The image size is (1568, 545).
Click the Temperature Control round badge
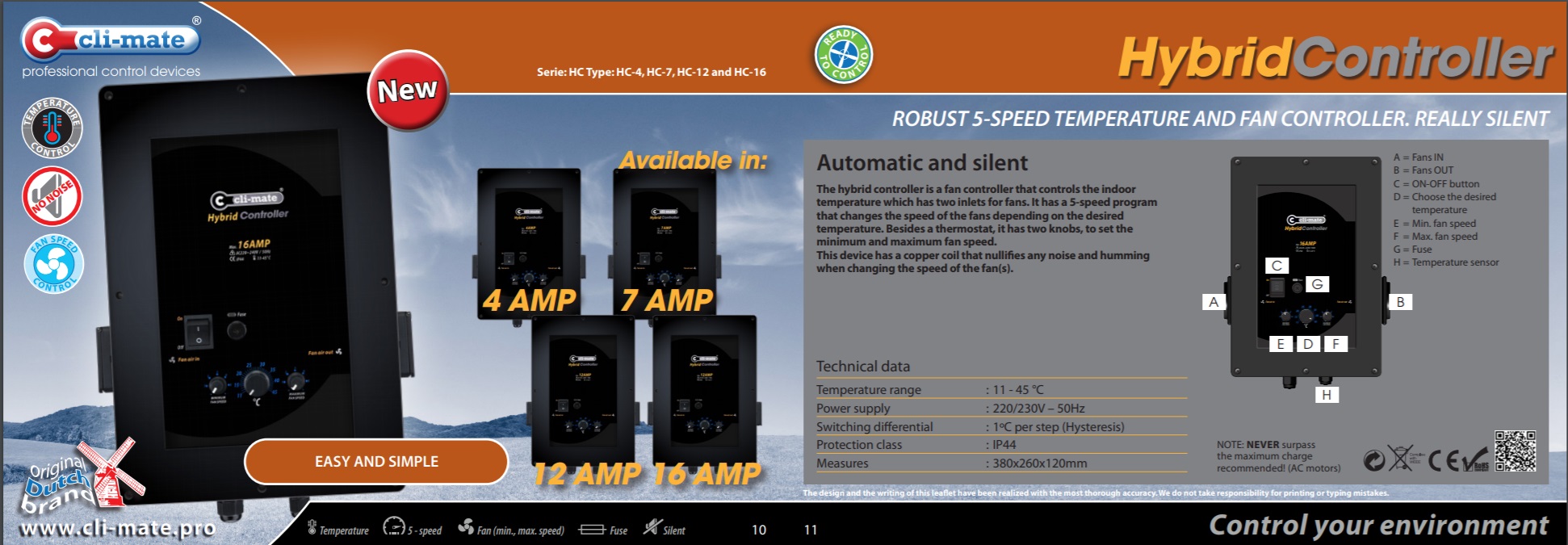(52, 128)
